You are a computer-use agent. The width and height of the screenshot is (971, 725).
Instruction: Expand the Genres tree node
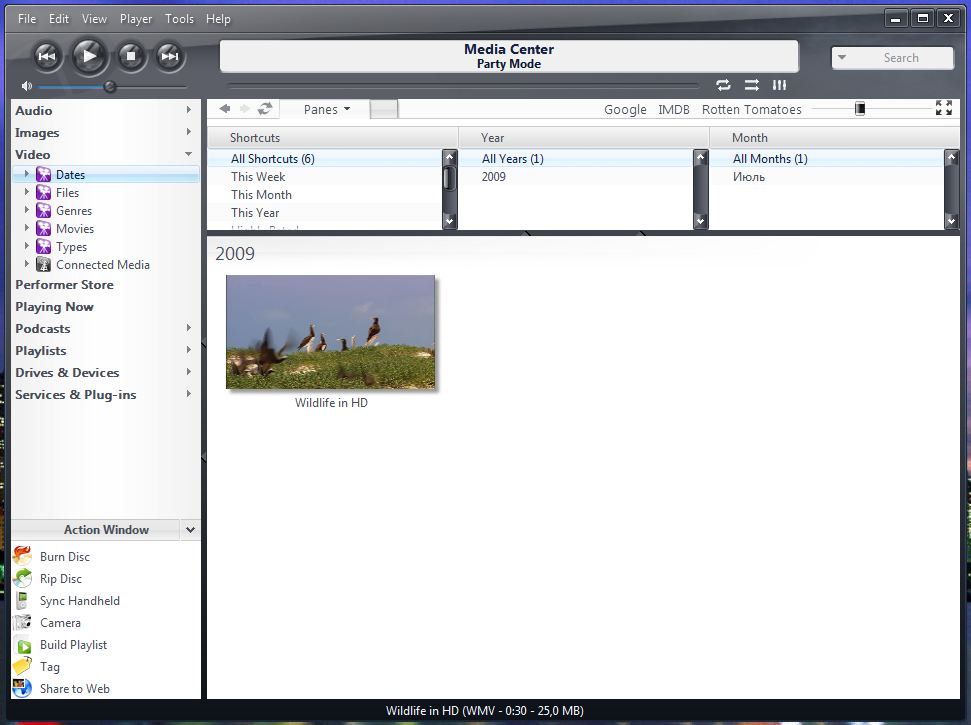tap(27, 210)
